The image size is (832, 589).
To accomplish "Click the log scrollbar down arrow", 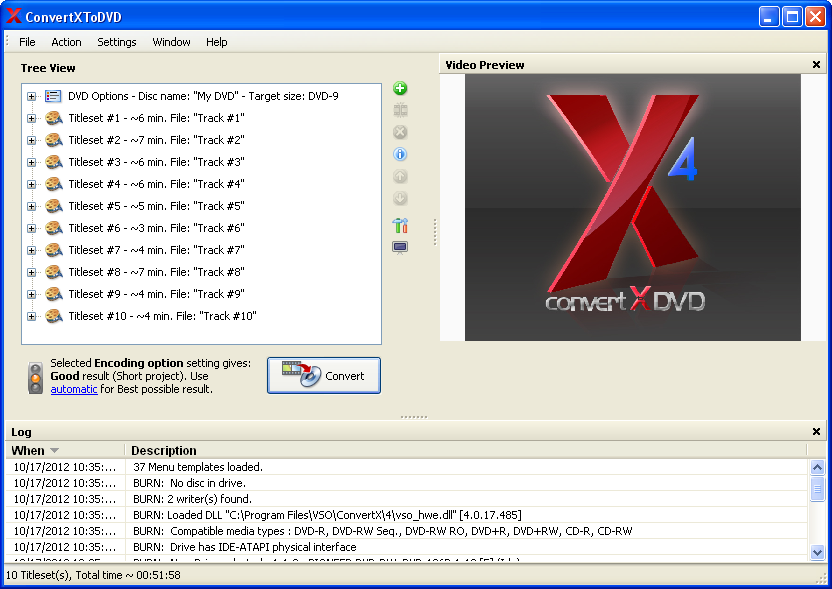I will point(817,552).
